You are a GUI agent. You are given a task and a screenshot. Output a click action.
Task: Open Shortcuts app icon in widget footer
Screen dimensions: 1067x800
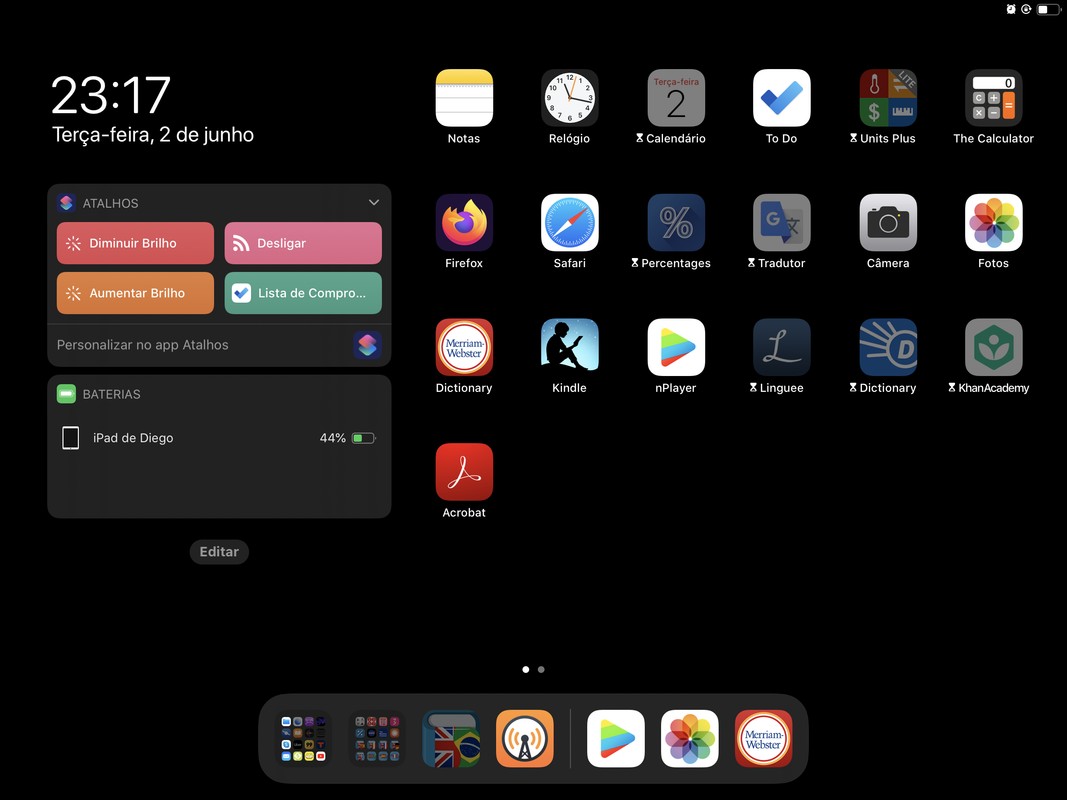(367, 345)
